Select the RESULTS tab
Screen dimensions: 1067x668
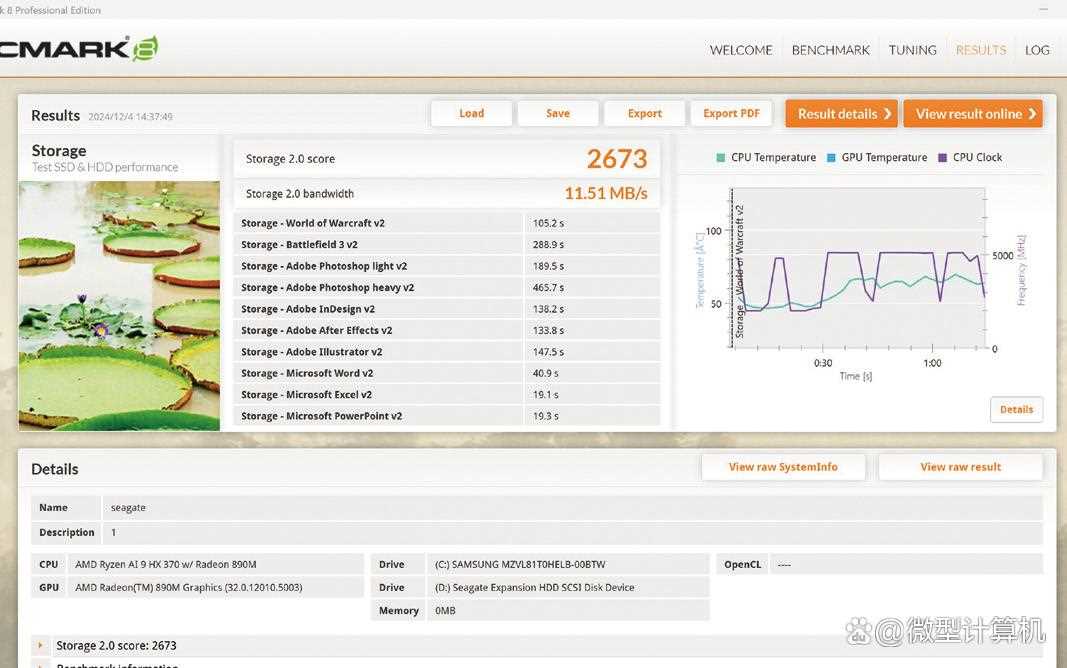(x=980, y=50)
